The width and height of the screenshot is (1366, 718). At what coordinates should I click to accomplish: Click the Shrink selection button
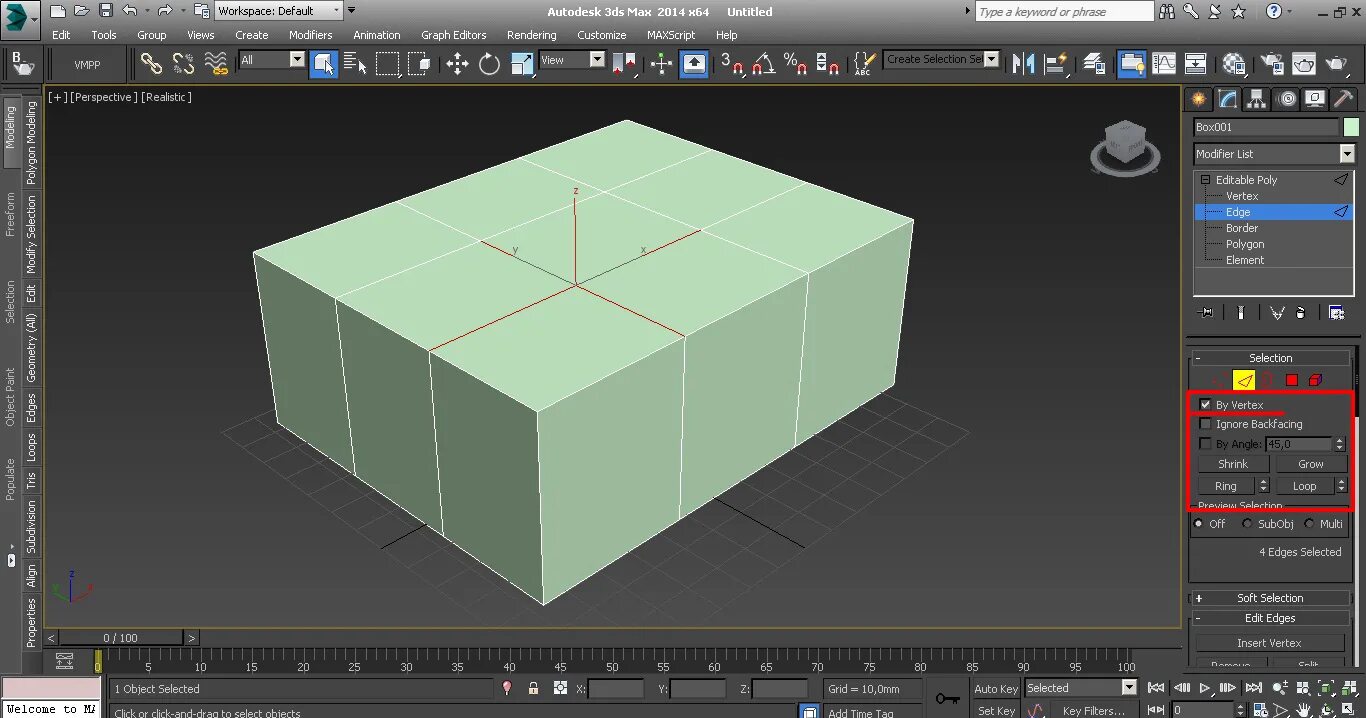1233,464
